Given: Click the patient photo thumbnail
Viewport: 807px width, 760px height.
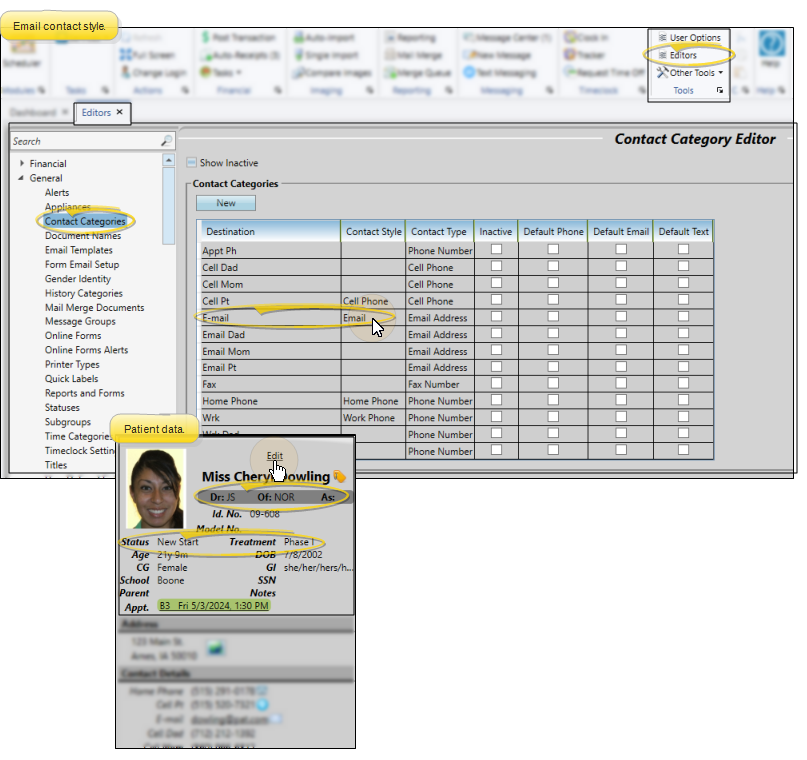Looking at the screenshot, I should pos(157,489).
